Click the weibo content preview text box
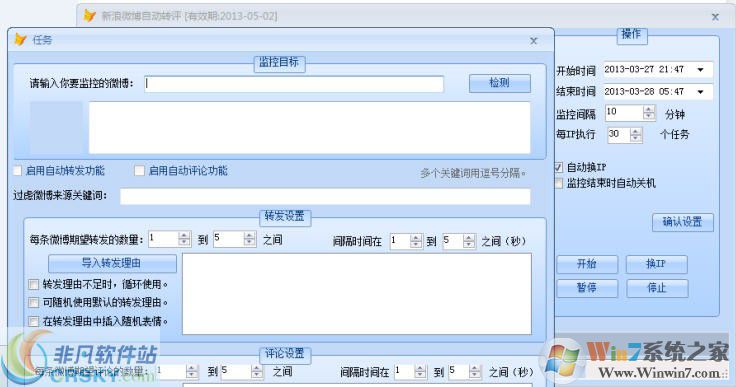Screen dimensions: 736x387 tap(310, 128)
